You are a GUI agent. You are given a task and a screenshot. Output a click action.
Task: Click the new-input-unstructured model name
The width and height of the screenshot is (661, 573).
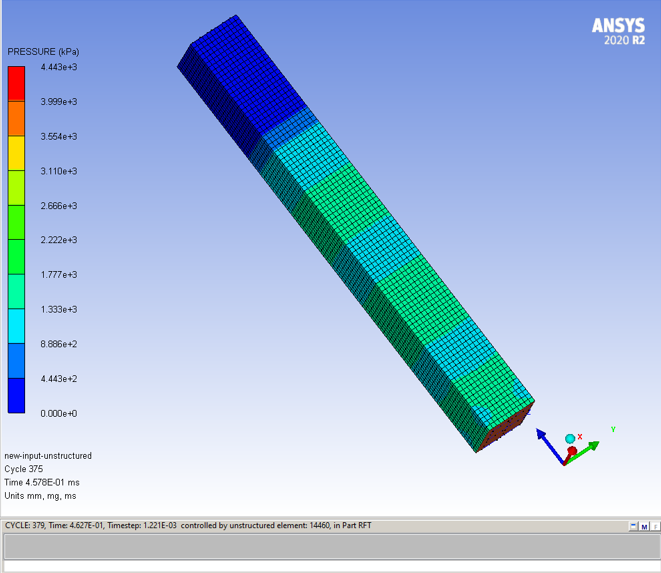(48, 456)
